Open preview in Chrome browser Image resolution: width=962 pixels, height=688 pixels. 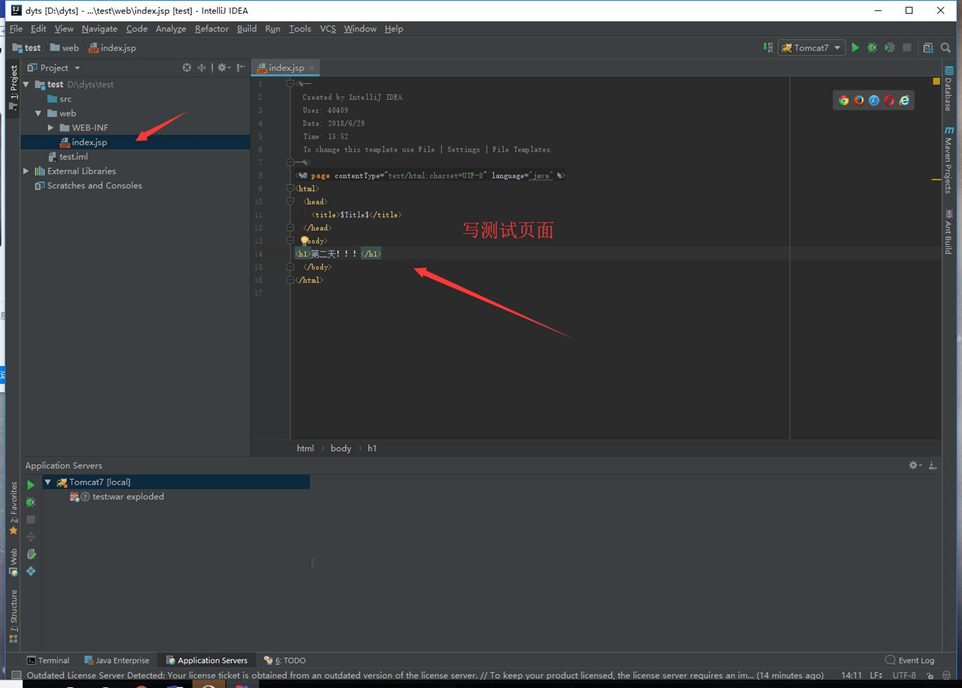click(844, 100)
